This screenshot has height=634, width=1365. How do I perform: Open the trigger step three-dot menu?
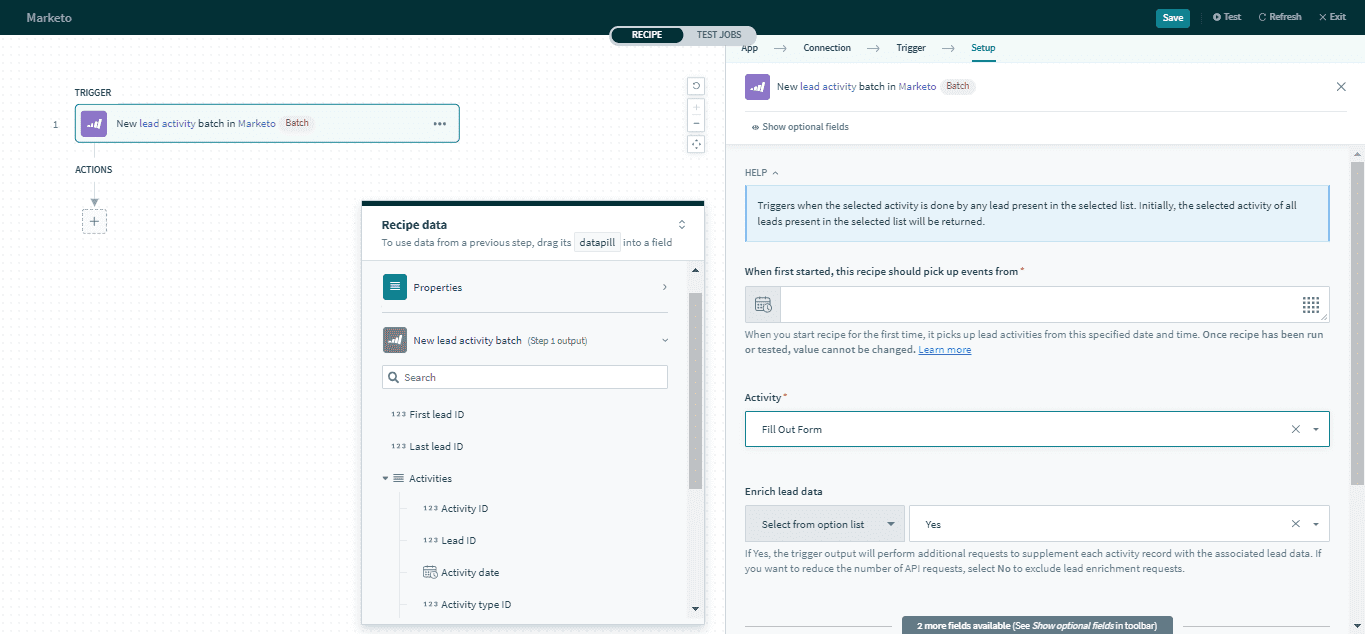439,124
